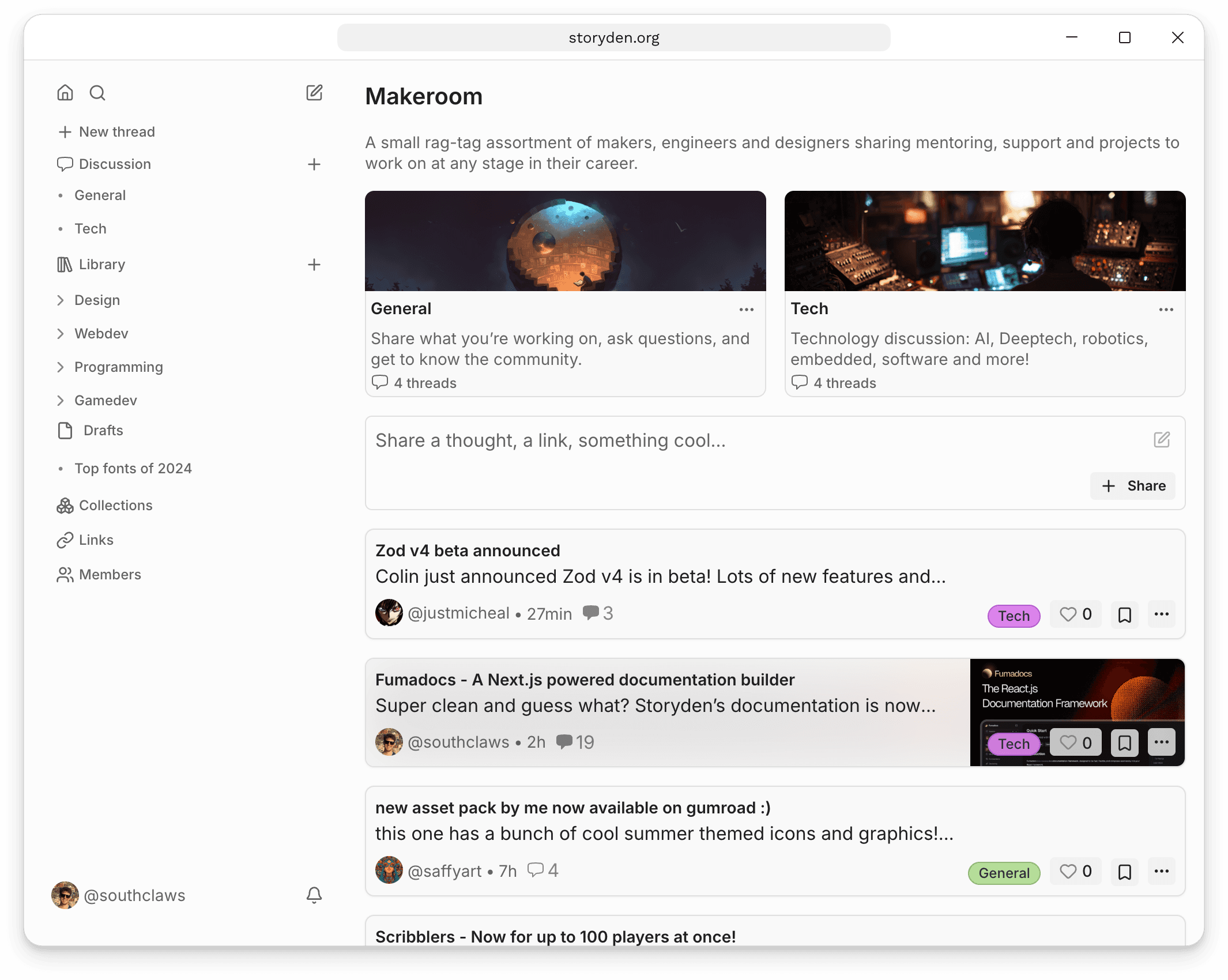The image size is (1228, 980).
Task: Open the Scribblers 100 players thread
Action: [x=555, y=937]
